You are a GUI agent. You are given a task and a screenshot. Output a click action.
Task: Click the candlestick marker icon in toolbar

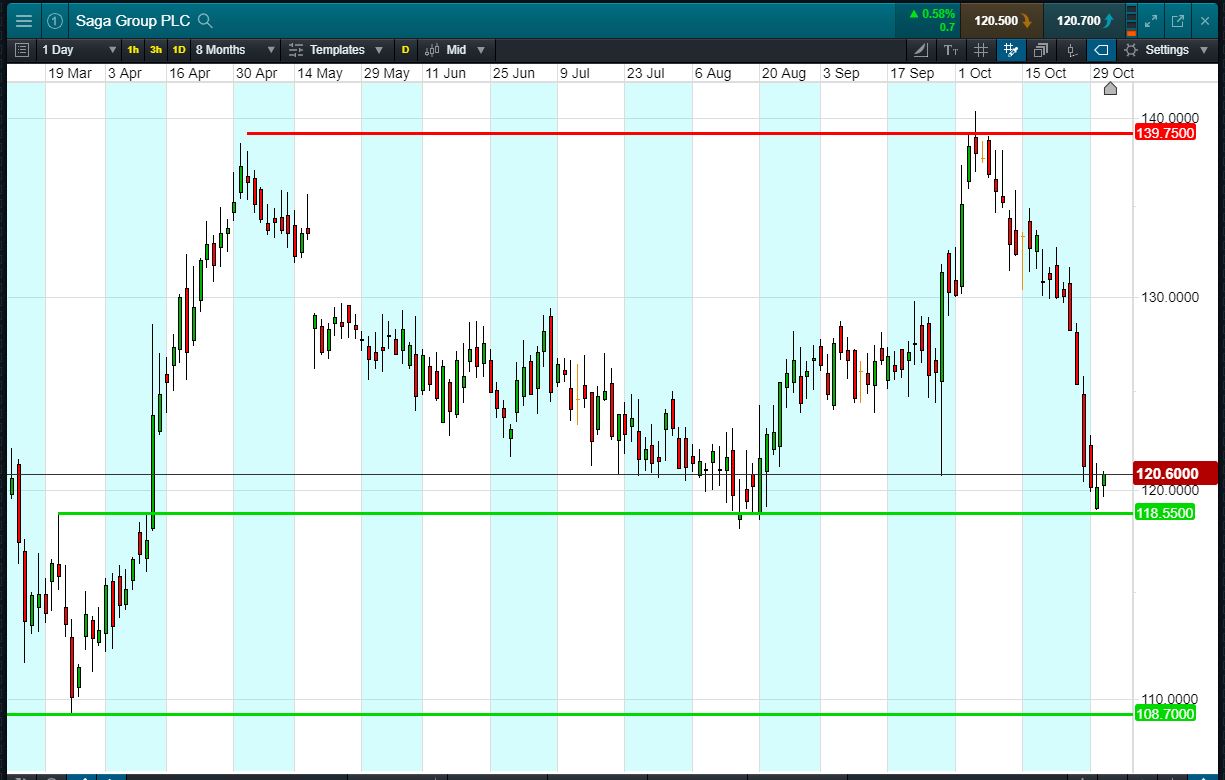click(x=1071, y=50)
